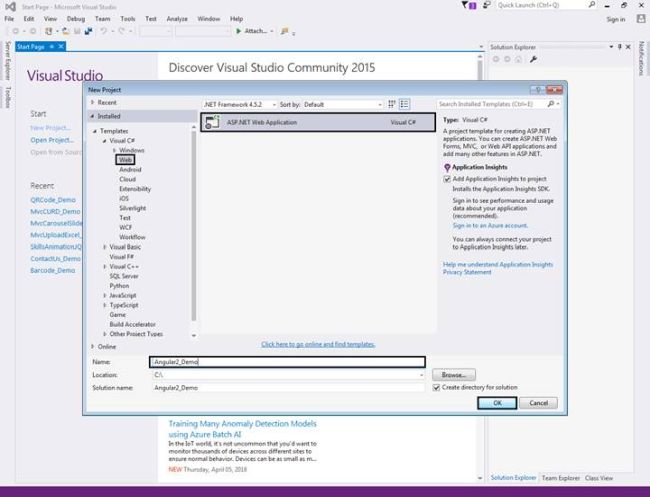
Task: Click Cancel in New Project dialog
Action: 538,403
